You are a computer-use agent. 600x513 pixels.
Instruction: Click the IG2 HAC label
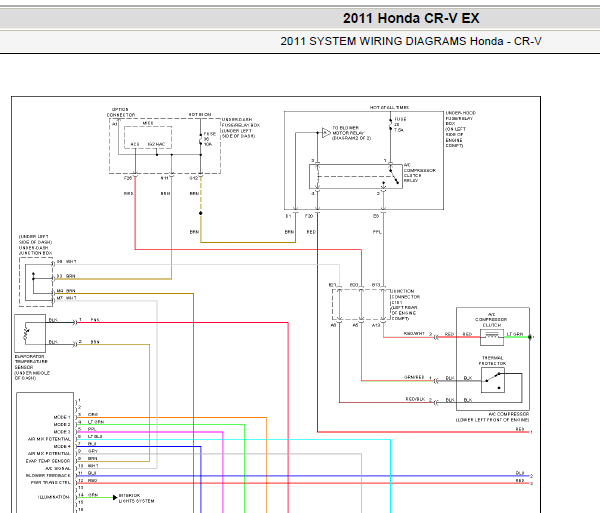pyautogui.click(x=156, y=144)
